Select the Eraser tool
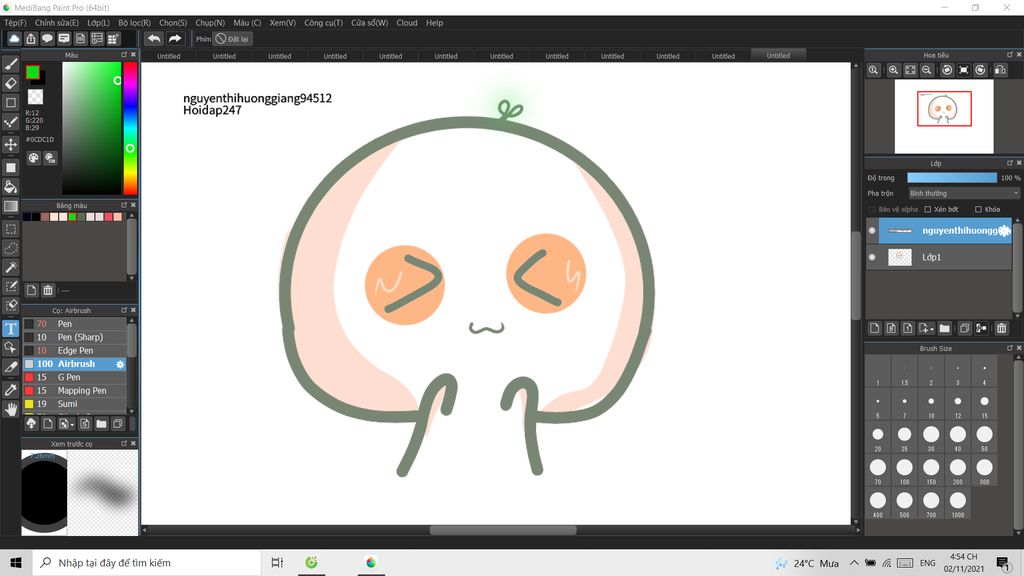This screenshot has width=1024, height=576. [x=10, y=84]
